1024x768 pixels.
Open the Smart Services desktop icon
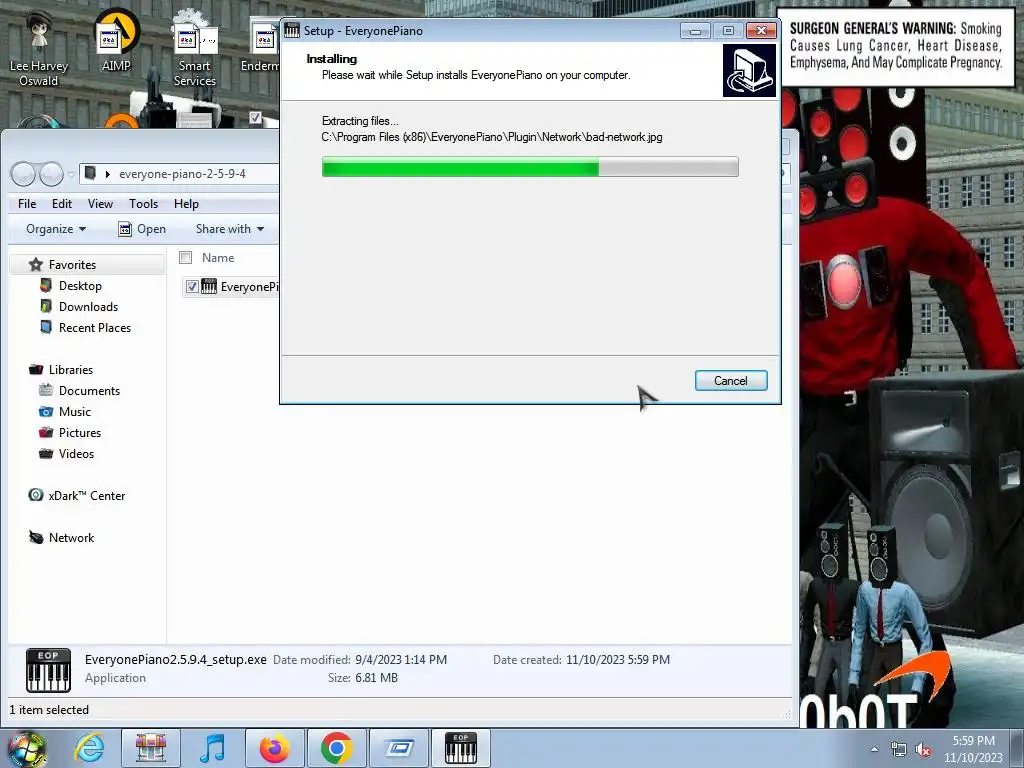[195, 48]
